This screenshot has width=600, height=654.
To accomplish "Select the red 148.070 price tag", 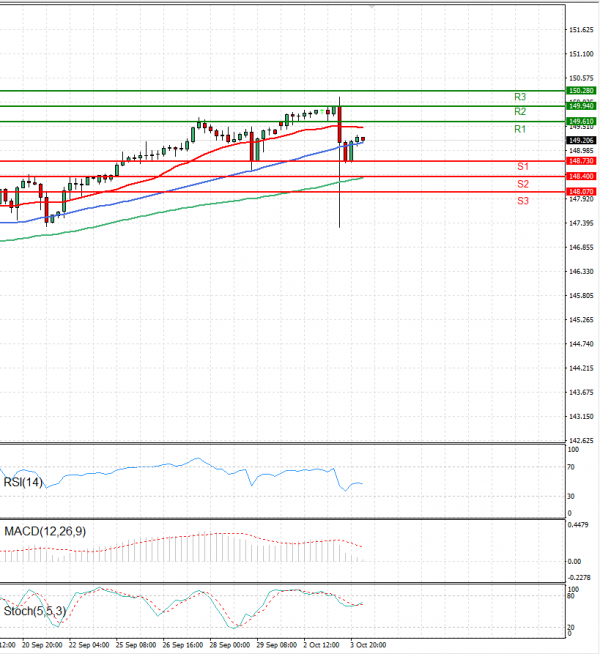I will click(582, 191).
